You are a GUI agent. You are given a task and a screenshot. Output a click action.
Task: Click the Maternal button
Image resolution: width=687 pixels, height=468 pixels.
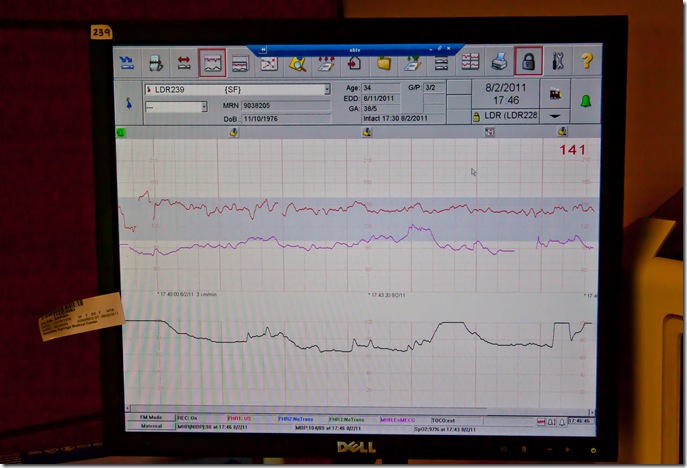coord(151,426)
